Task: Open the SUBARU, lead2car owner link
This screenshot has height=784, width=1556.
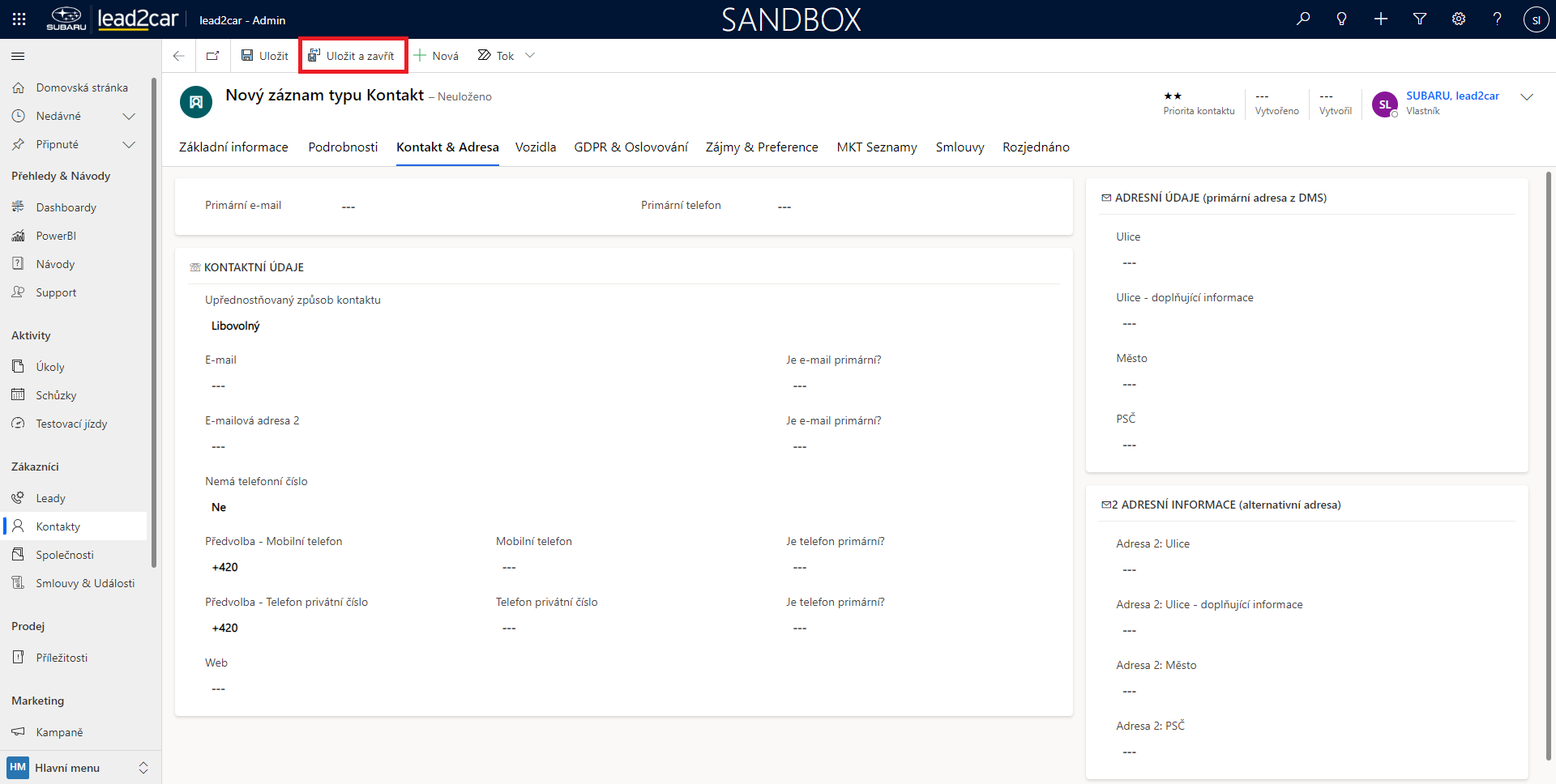Action: [1452, 96]
